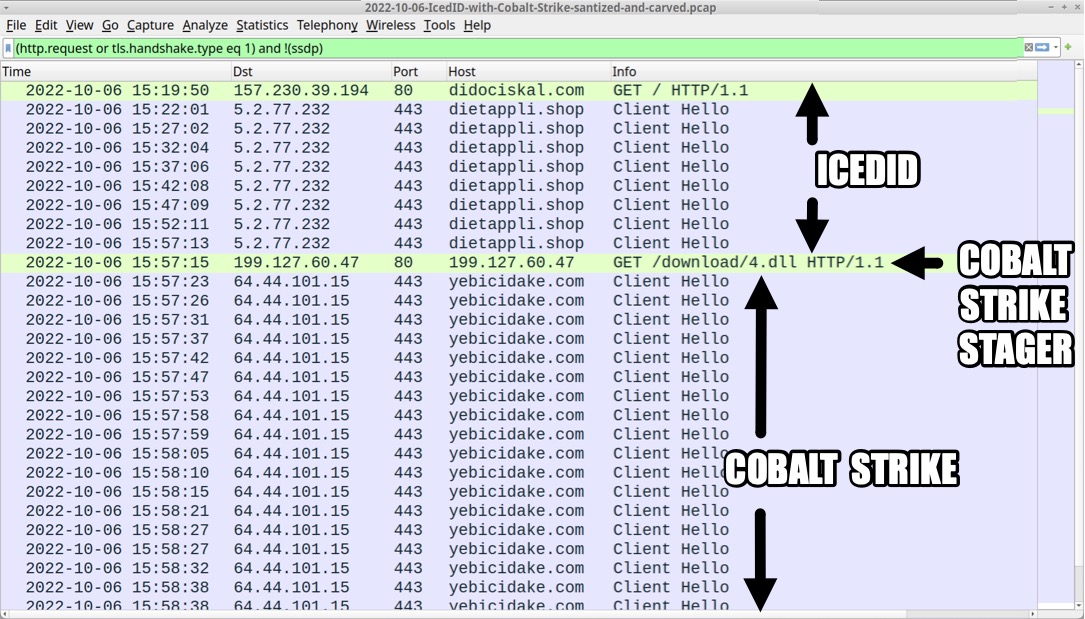Open the Telephony menu
The height and width of the screenshot is (619, 1085).
327,26
